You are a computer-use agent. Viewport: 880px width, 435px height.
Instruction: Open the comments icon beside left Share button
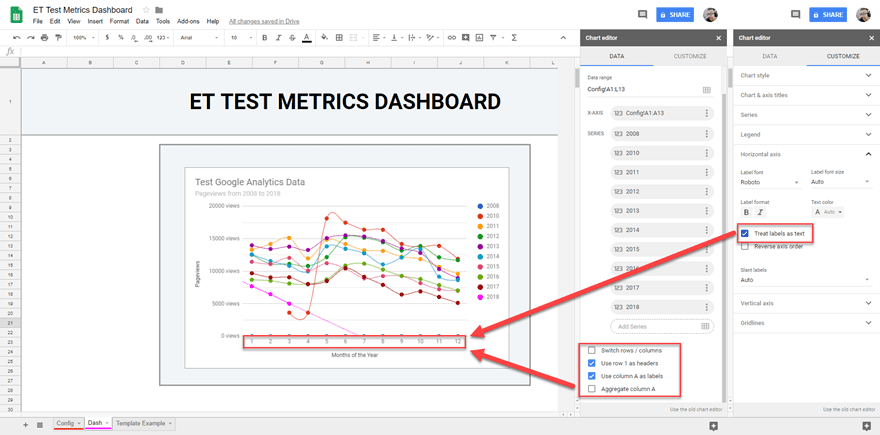[x=642, y=15]
